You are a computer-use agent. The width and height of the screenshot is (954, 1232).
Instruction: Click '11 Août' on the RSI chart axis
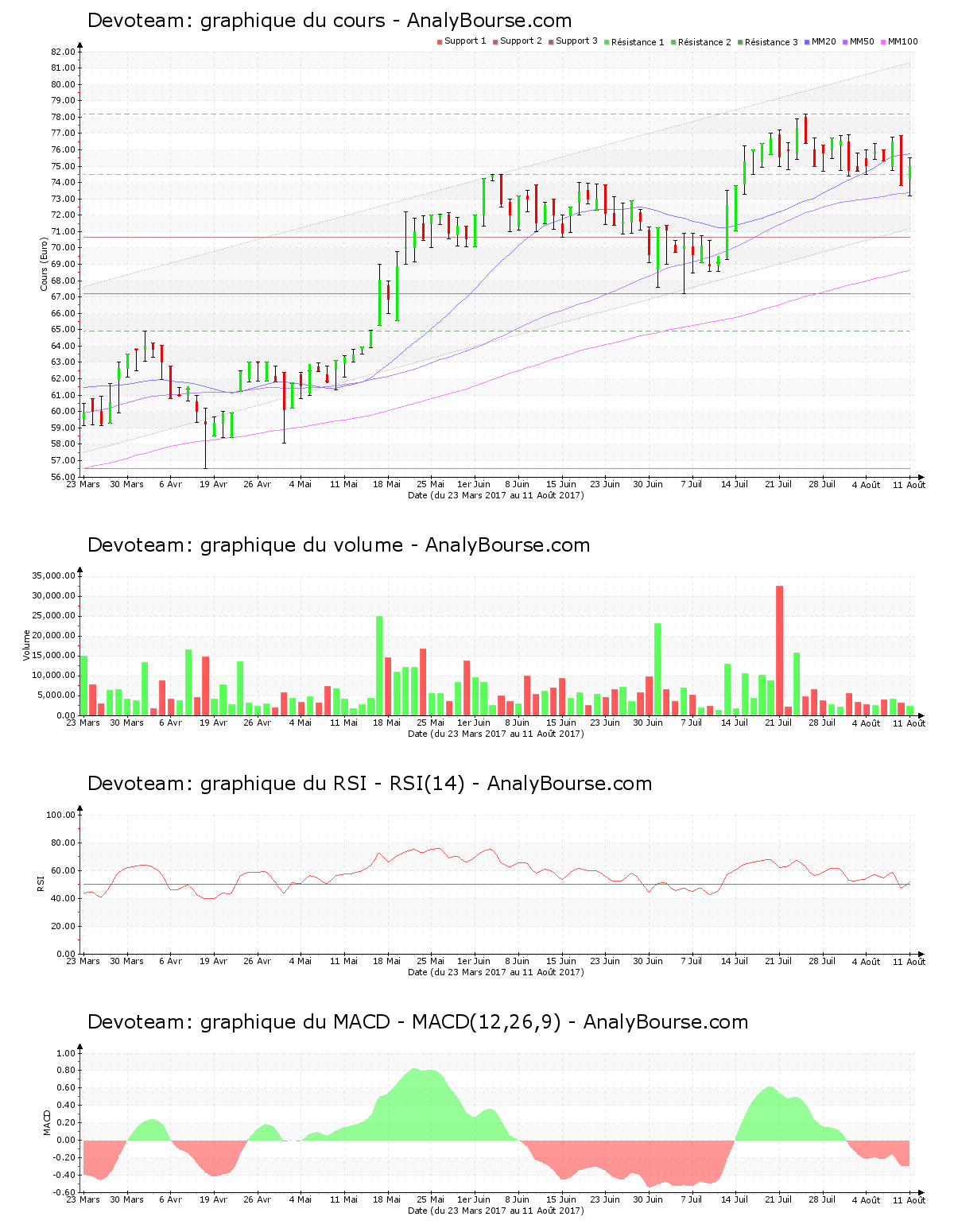tap(909, 962)
